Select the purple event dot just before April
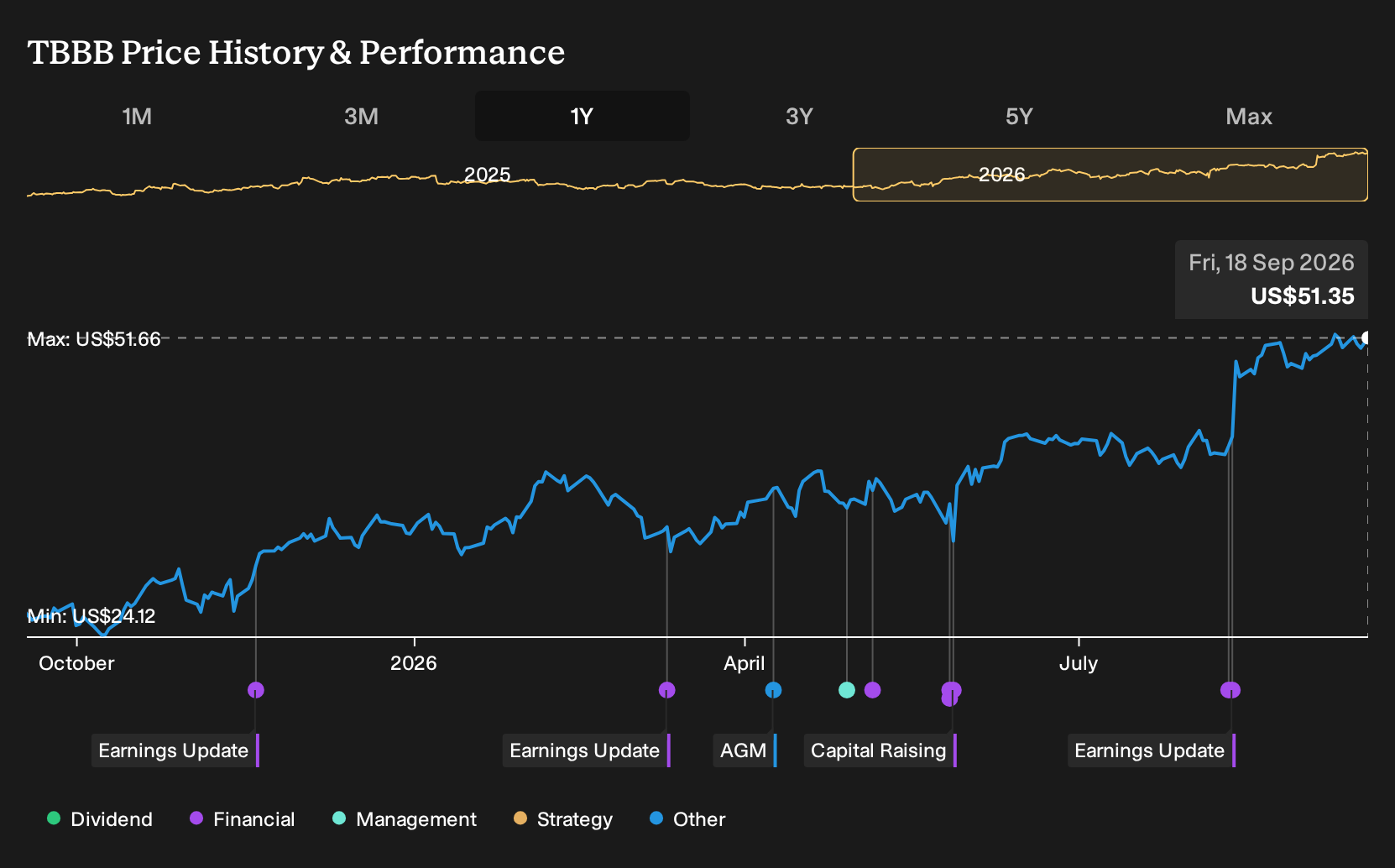Screen dimensions: 1395x868 [x=667, y=690]
